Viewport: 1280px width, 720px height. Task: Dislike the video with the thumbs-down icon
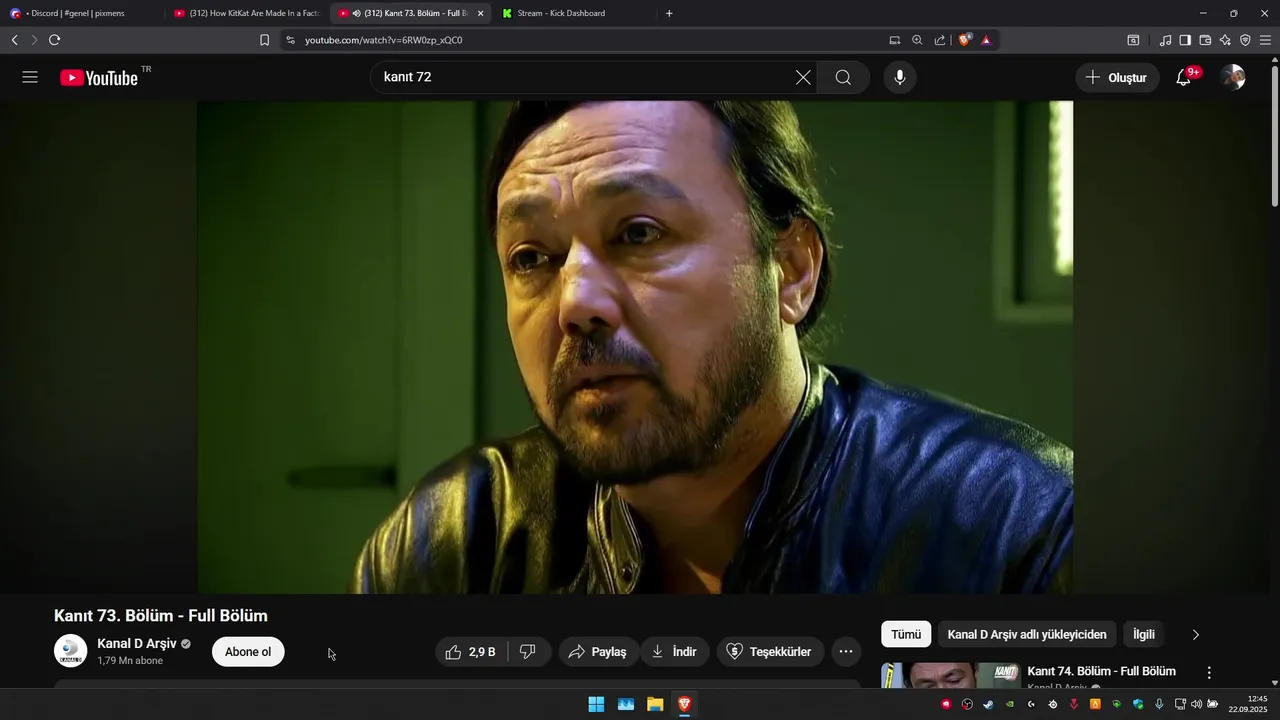[528, 652]
